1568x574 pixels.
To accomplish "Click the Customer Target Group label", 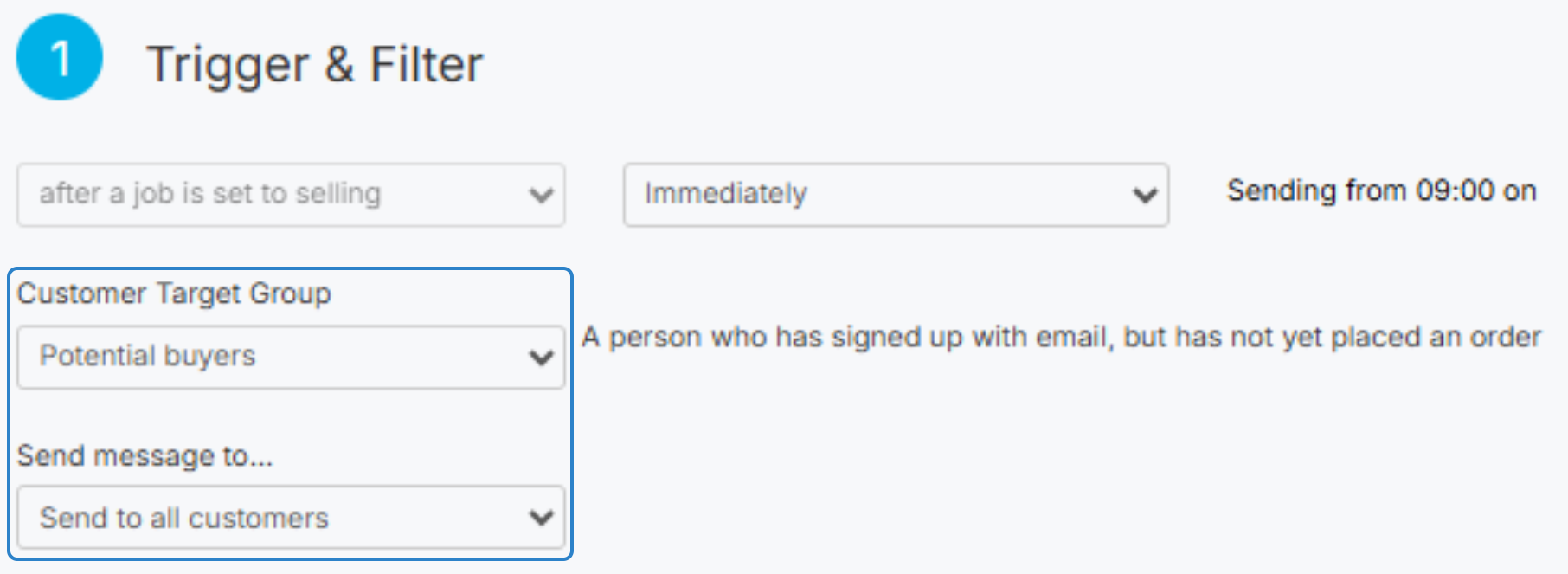I will pyautogui.click(x=175, y=294).
